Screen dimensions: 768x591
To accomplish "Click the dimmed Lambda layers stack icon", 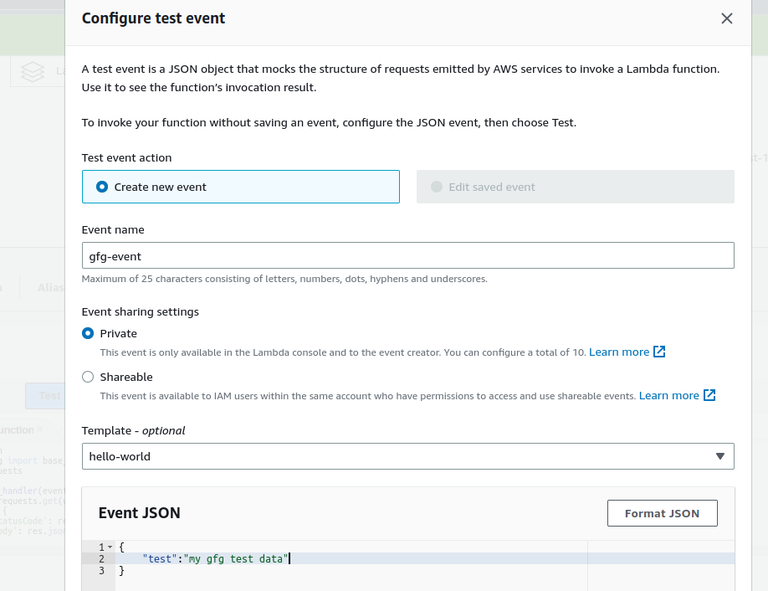I will 33,72.
